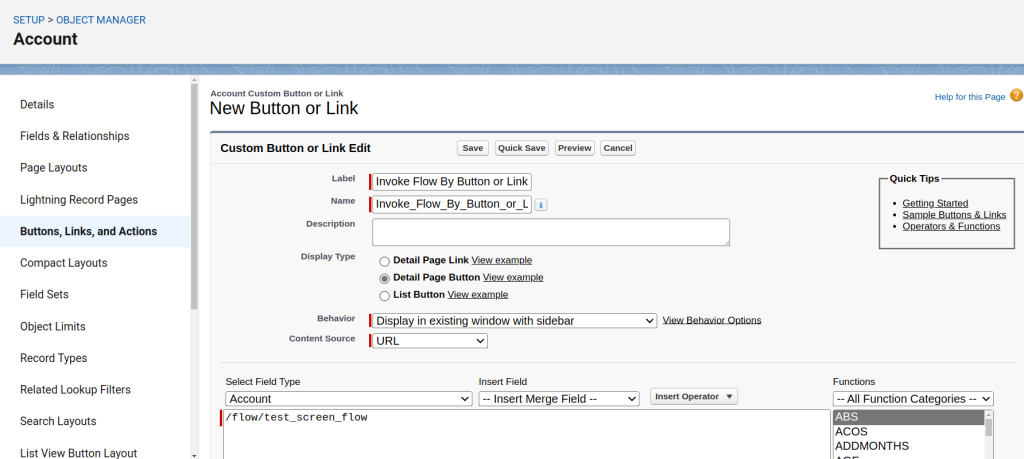This screenshot has width=1024, height=459.
Task: Select Detail Page Button radio option
Action: click(385, 278)
